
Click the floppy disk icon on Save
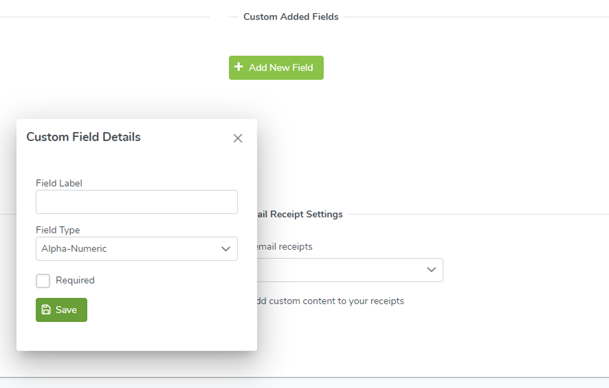click(x=46, y=310)
